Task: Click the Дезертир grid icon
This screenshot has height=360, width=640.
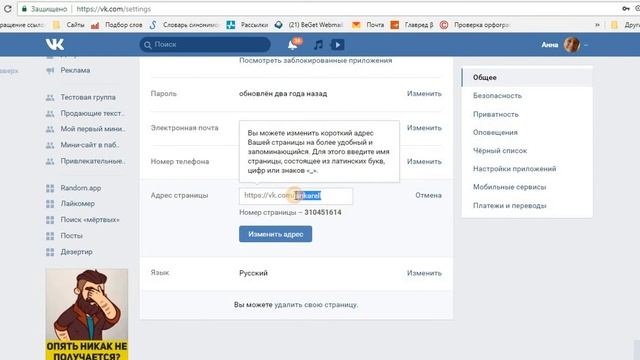Action: point(50,252)
